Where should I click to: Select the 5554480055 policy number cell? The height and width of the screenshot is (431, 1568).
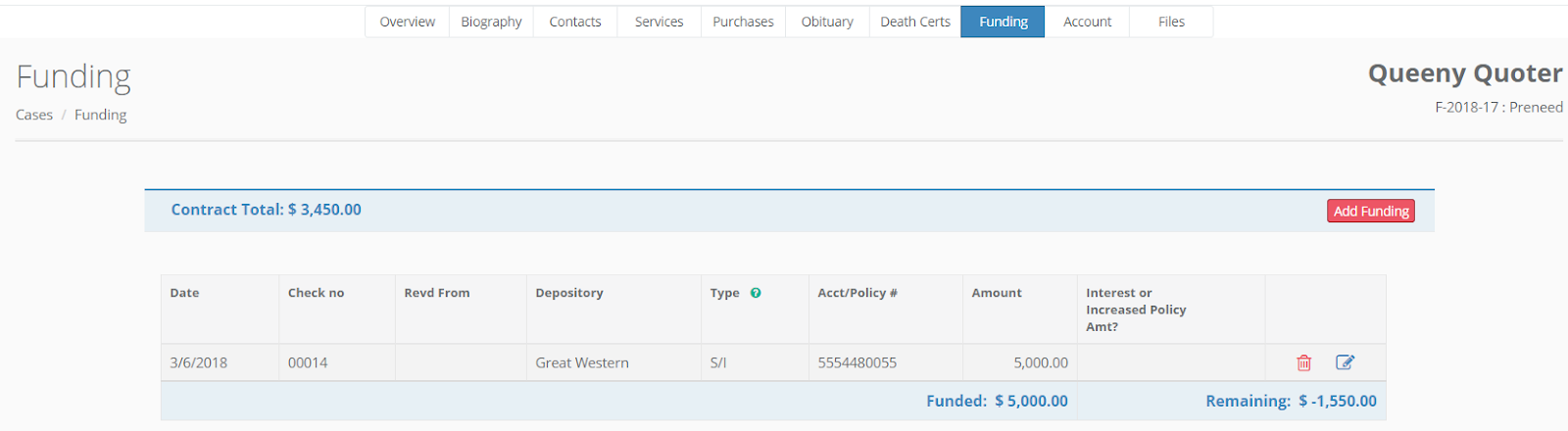(x=857, y=362)
